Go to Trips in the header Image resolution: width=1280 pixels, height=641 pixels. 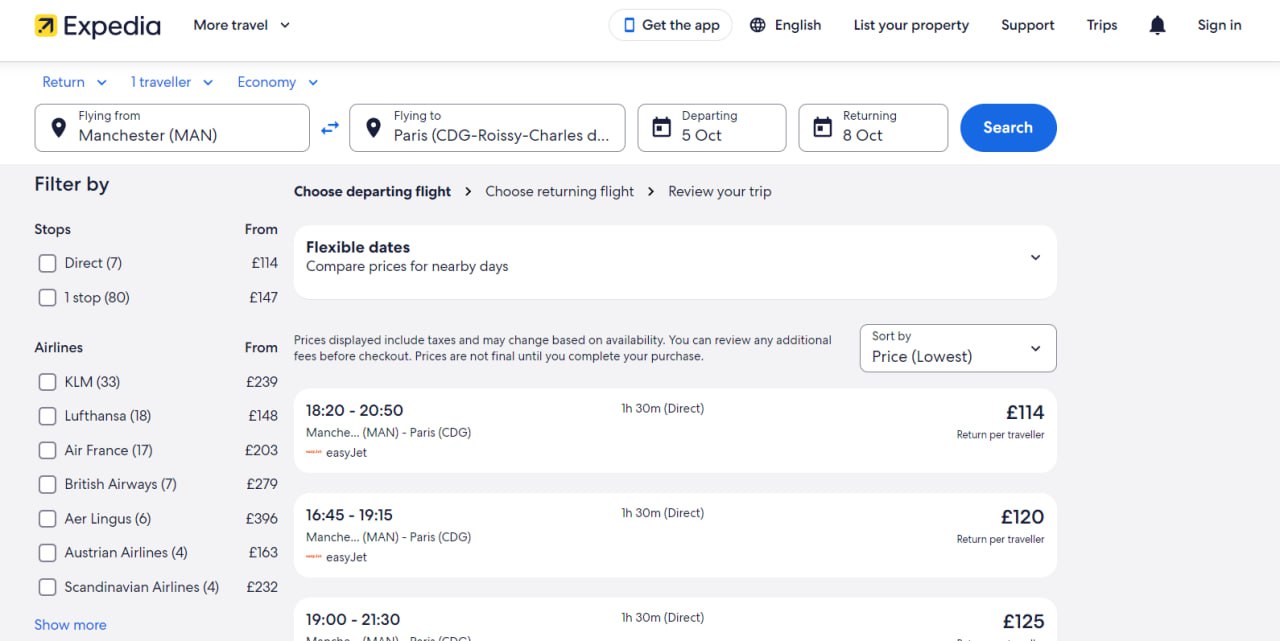click(1102, 25)
